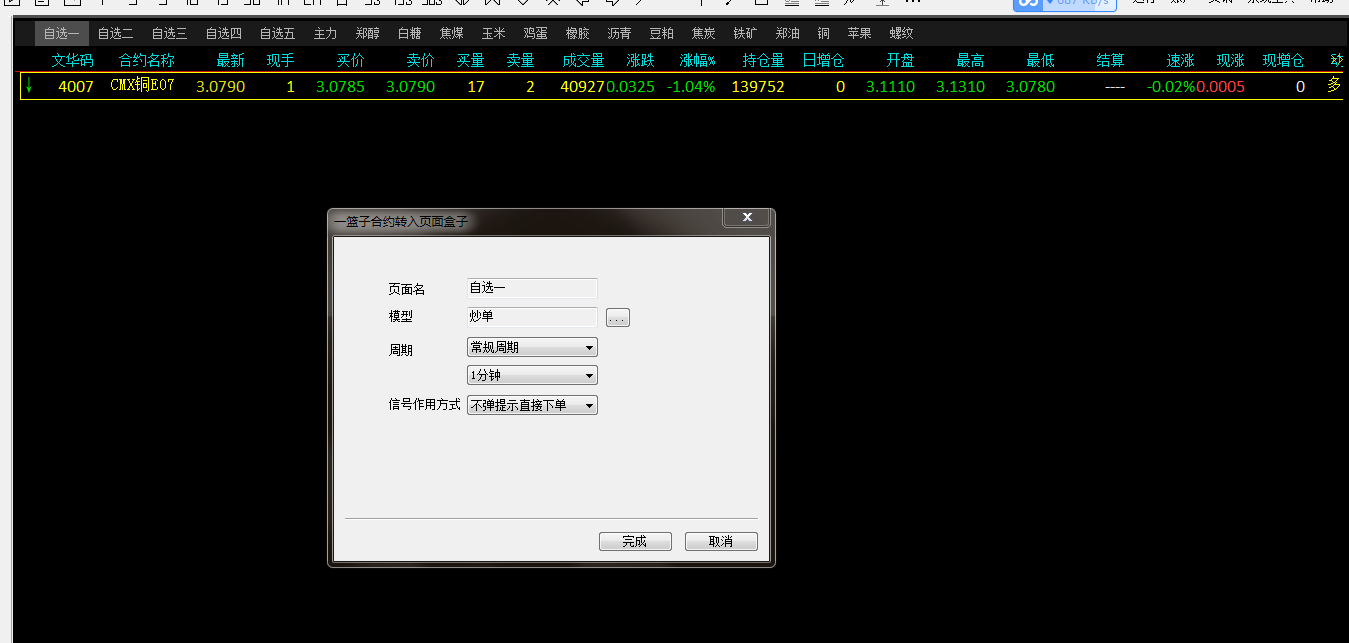Click the green down arrow in the contract row
Screen dimensions: 1349x643
pos(29,86)
